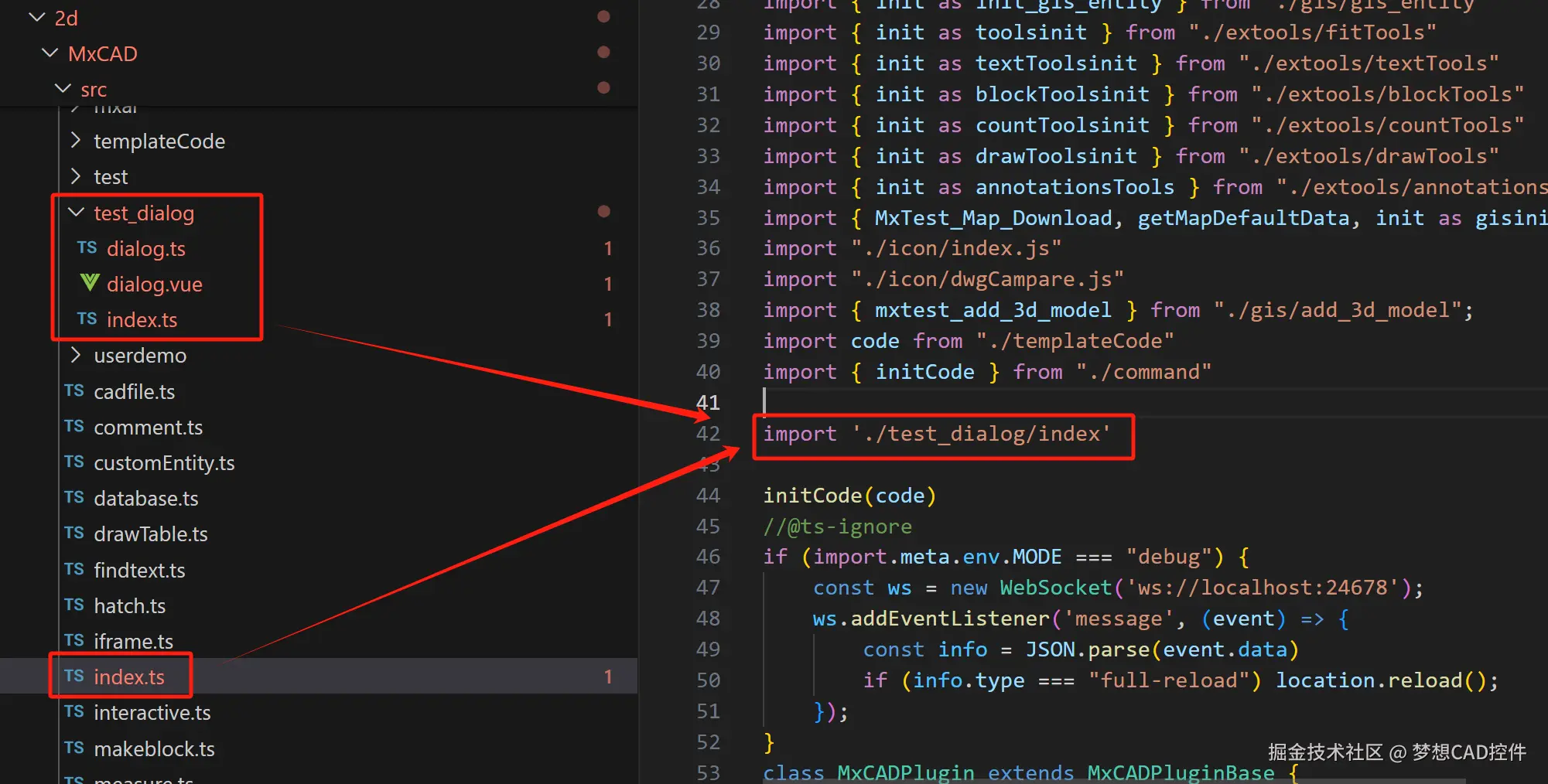Collapse the test_dialog folder
Image resolution: width=1548 pixels, height=784 pixels.
pos(76,212)
